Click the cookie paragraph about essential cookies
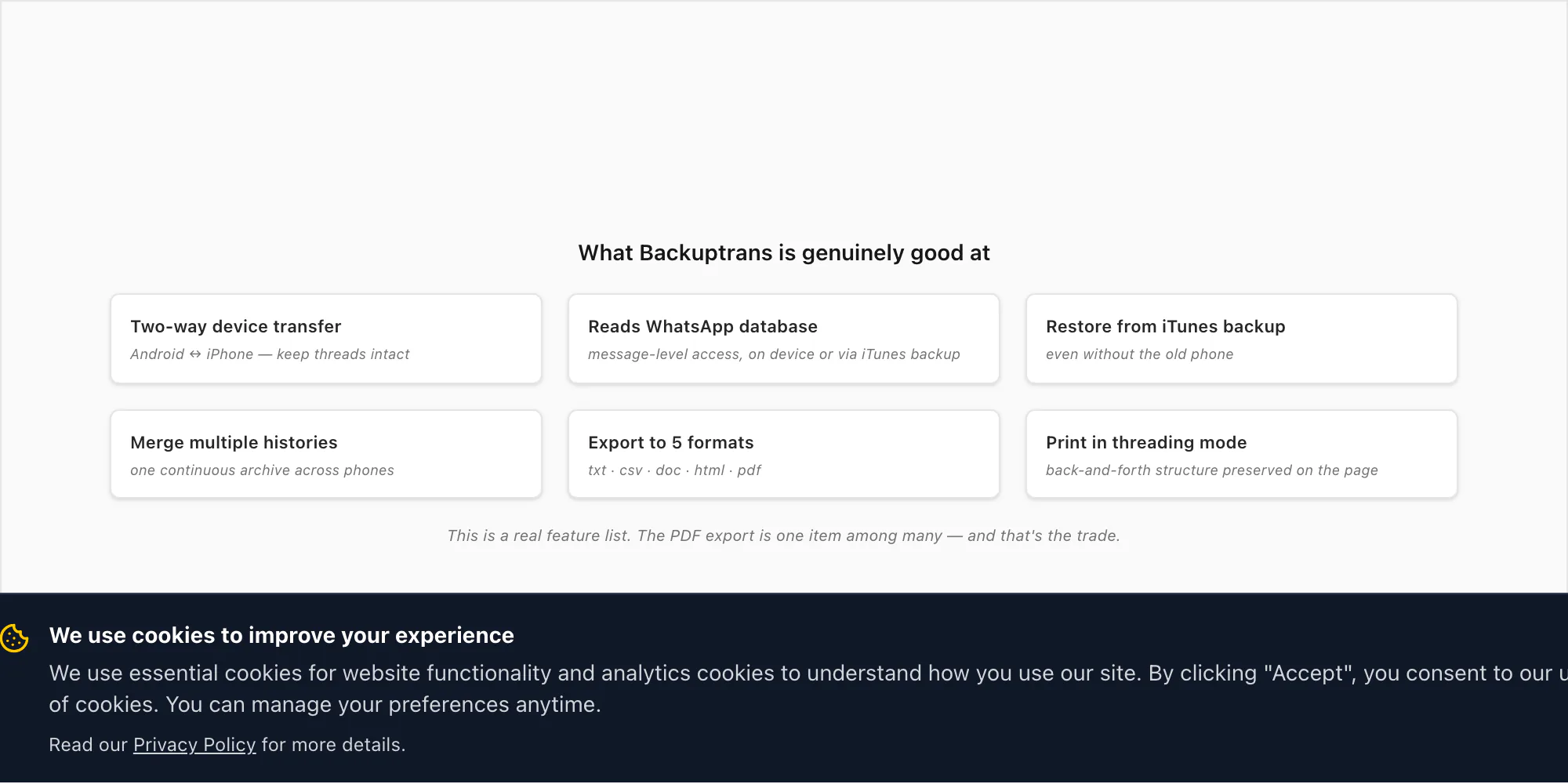The width and height of the screenshot is (1568, 784). [808, 688]
